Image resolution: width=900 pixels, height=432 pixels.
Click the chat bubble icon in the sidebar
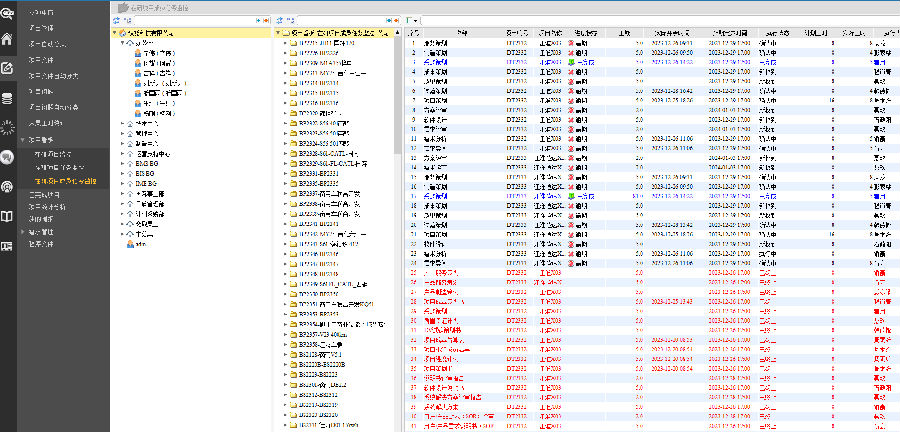[x=8, y=157]
